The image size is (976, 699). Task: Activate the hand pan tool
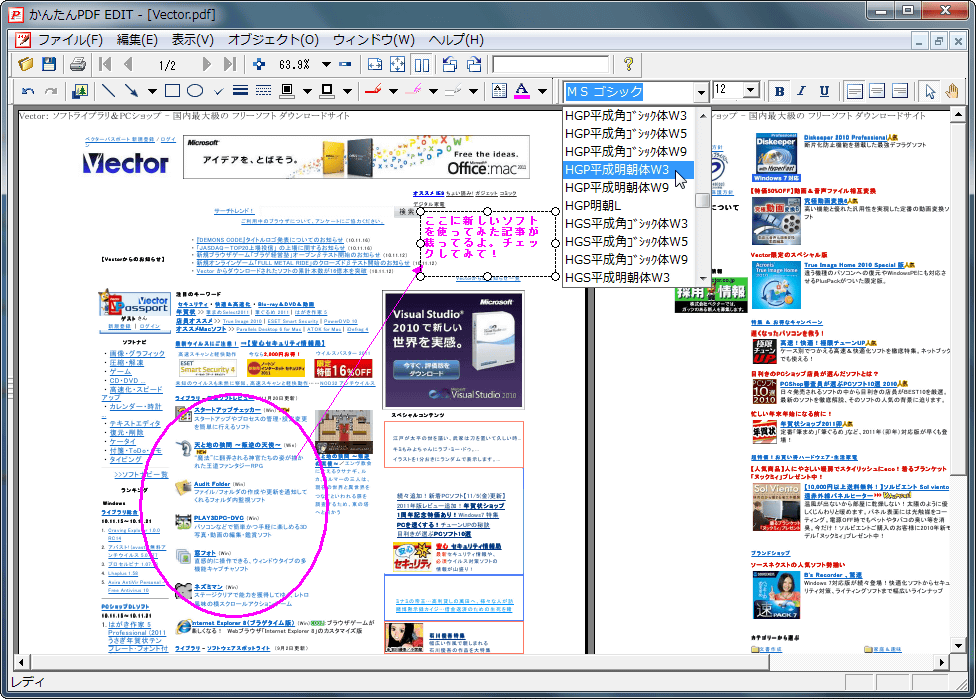[x=952, y=91]
